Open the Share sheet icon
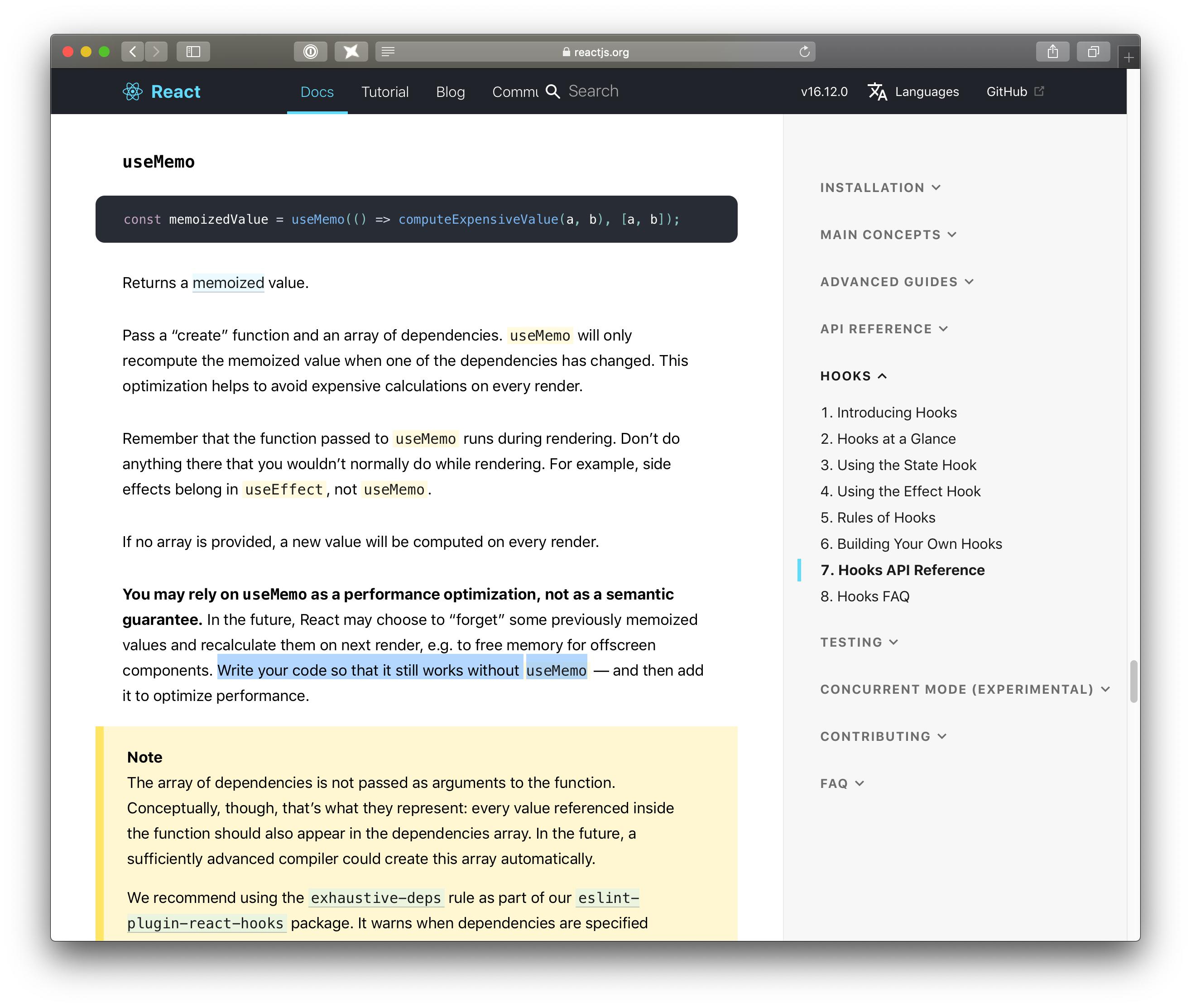This screenshot has width=1191, height=1008. click(x=1052, y=52)
